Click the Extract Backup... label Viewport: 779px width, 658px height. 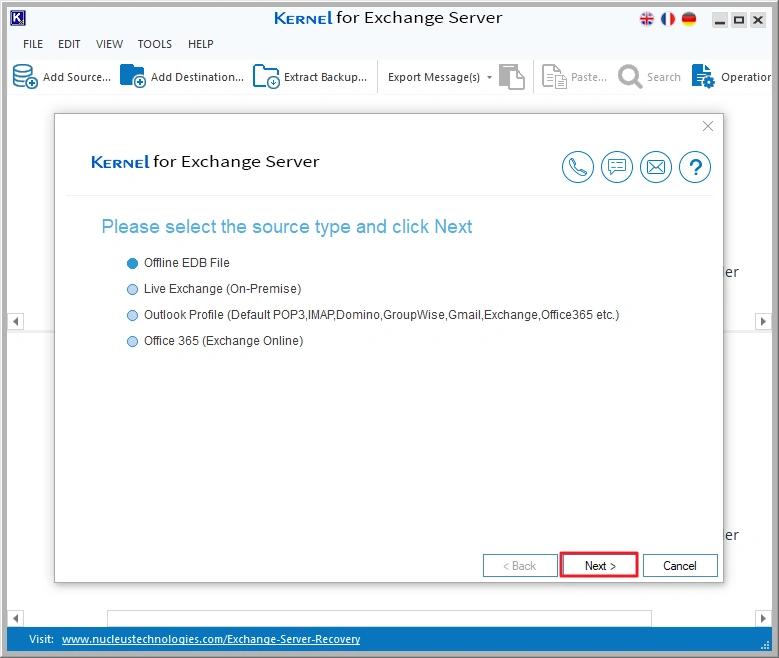point(325,78)
